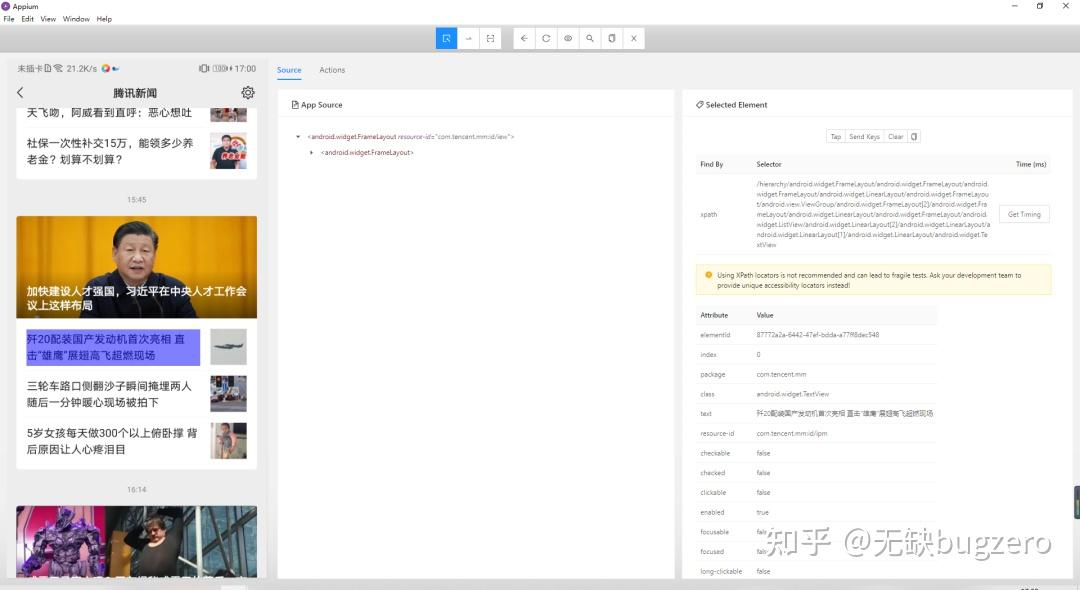Refresh source and screenshot
Viewport: 1080px width, 590px height.
tap(546, 39)
